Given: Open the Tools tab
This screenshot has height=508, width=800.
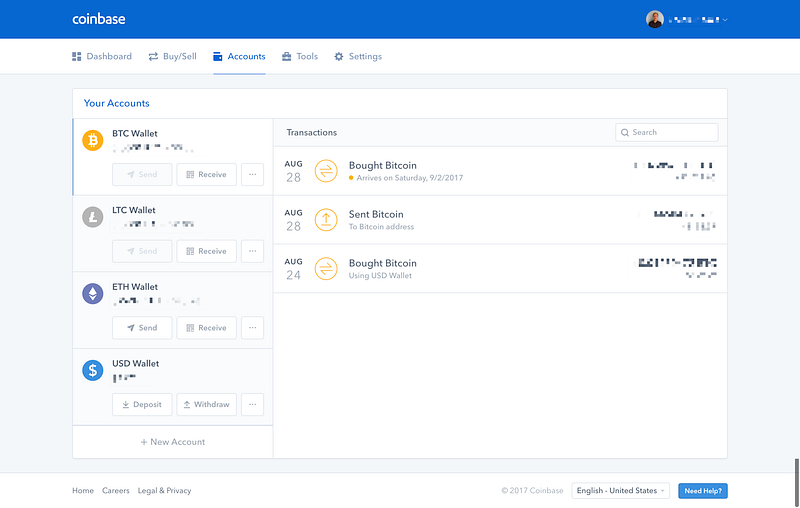Looking at the screenshot, I should pos(300,56).
